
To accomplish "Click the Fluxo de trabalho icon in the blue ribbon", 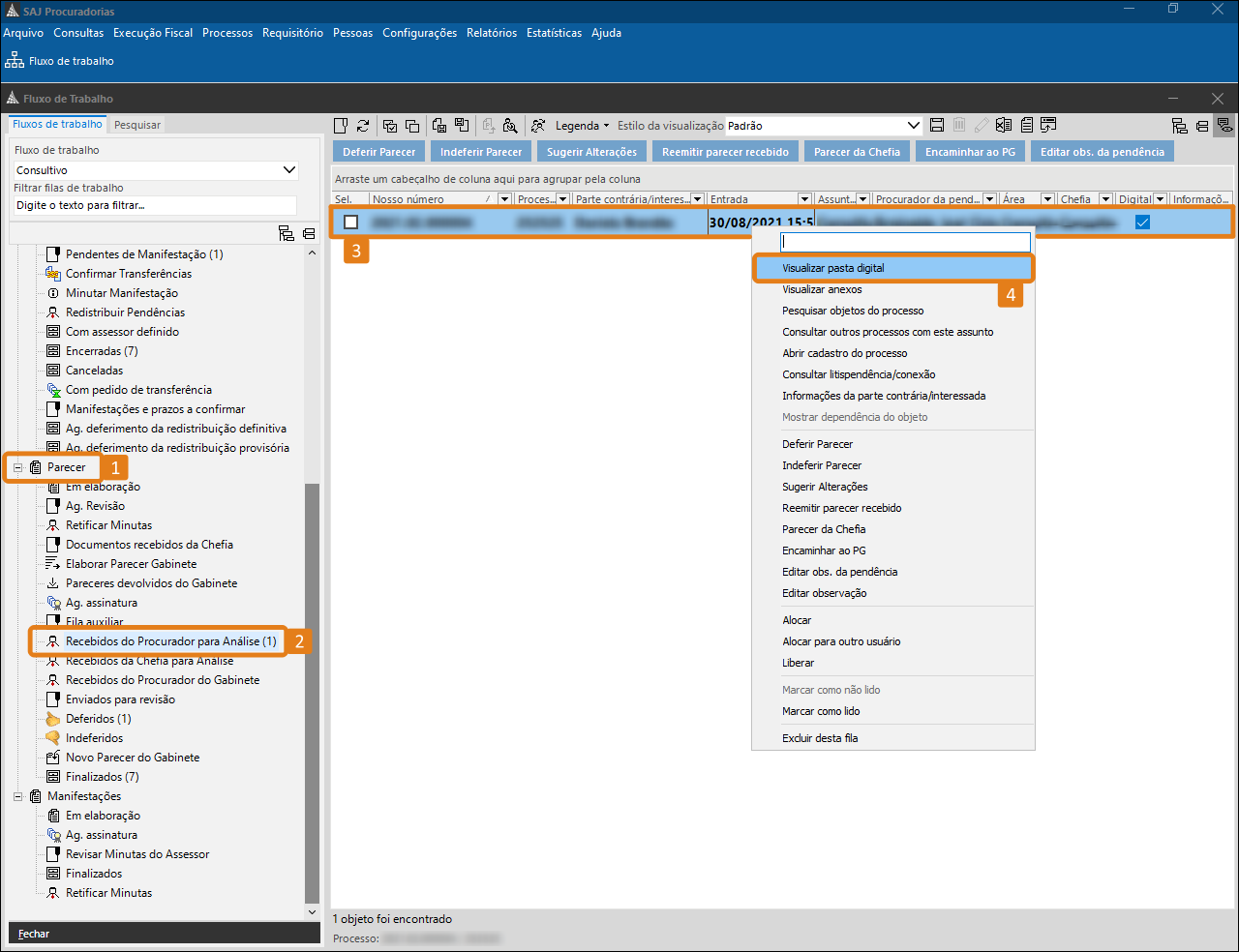I will coord(15,60).
